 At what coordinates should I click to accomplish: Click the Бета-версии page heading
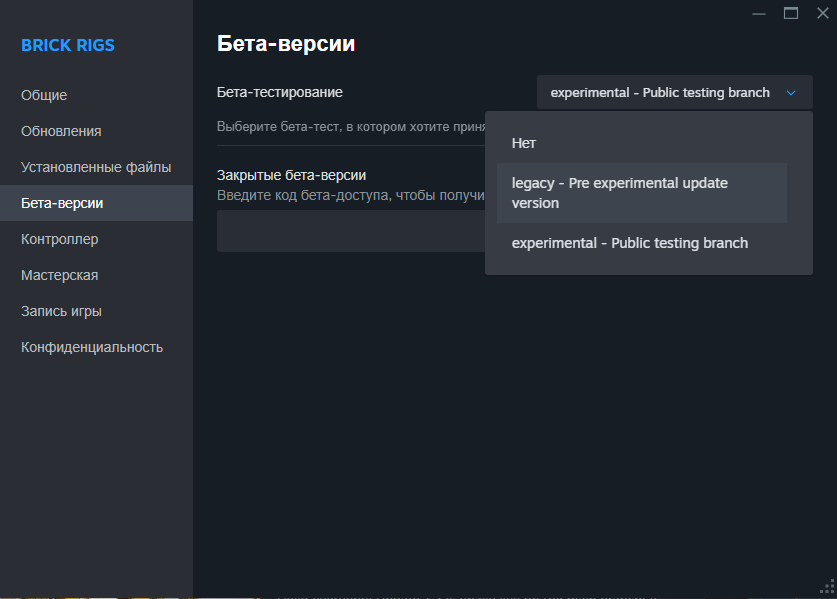286,43
